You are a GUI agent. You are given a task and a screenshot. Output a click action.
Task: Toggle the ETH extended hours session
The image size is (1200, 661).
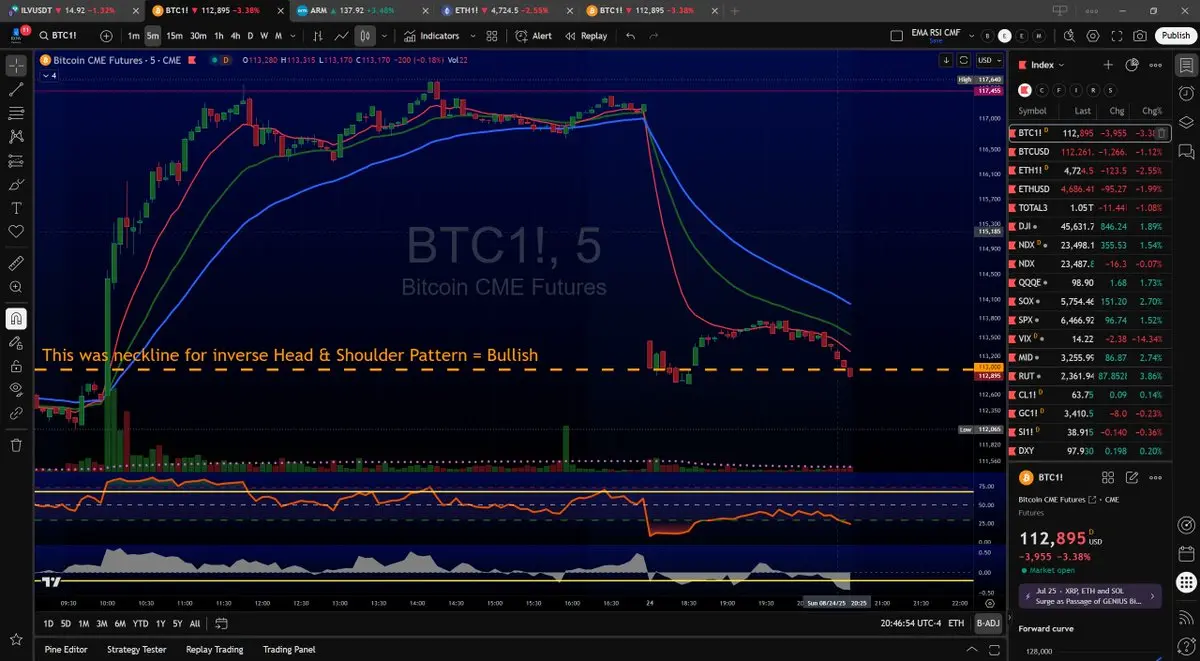coord(956,623)
